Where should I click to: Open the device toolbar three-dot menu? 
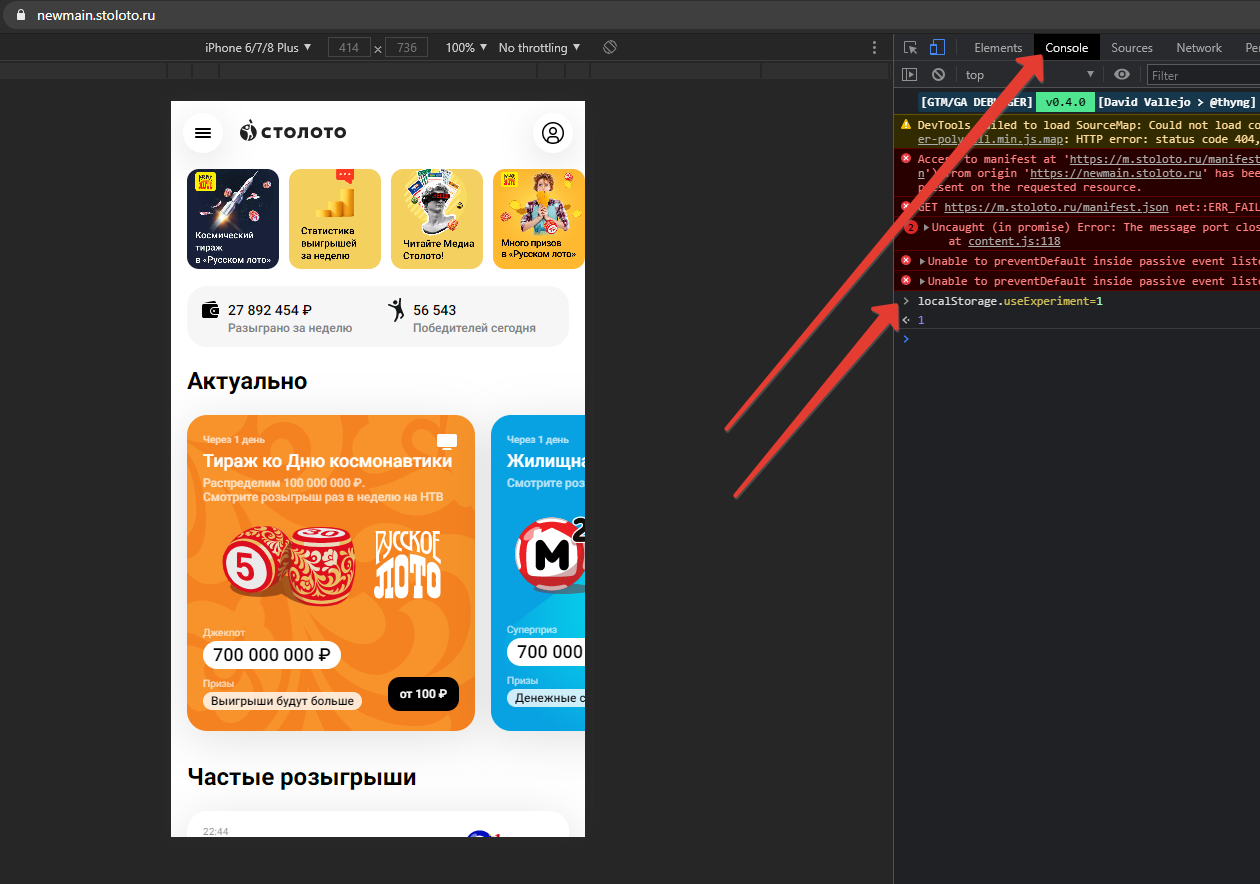[875, 48]
